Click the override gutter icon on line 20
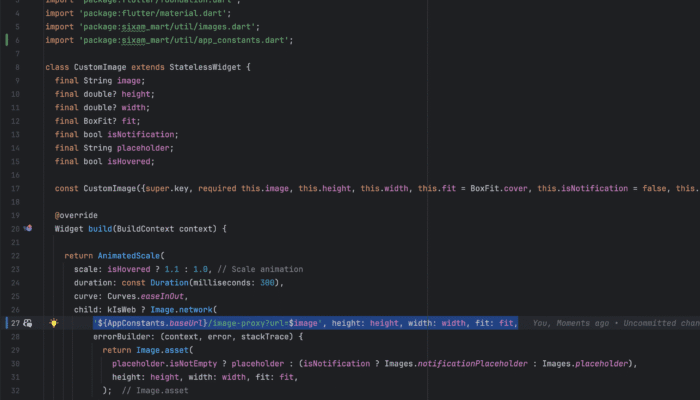The image size is (700, 400). (28, 229)
